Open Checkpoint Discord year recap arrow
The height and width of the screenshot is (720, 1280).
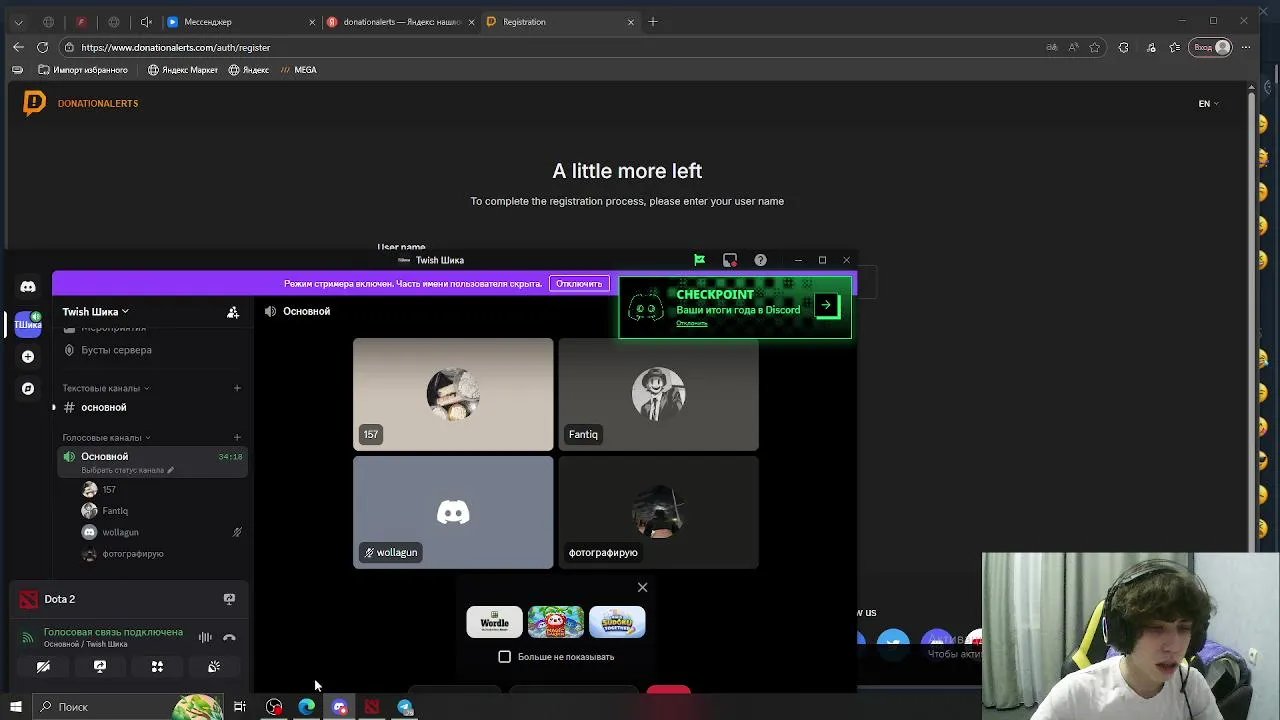826,306
